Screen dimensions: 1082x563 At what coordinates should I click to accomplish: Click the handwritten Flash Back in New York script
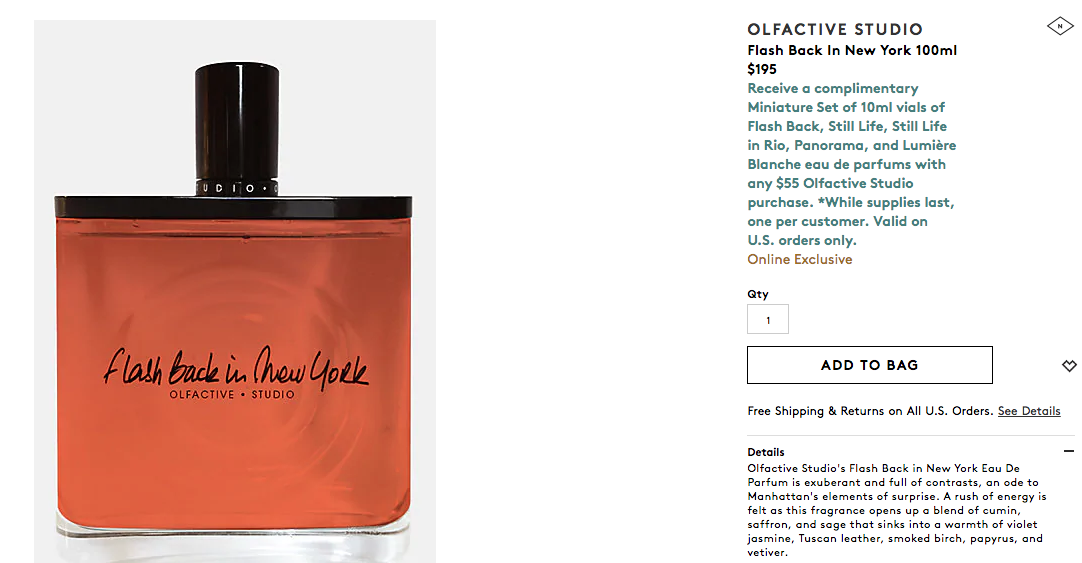pos(235,367)
